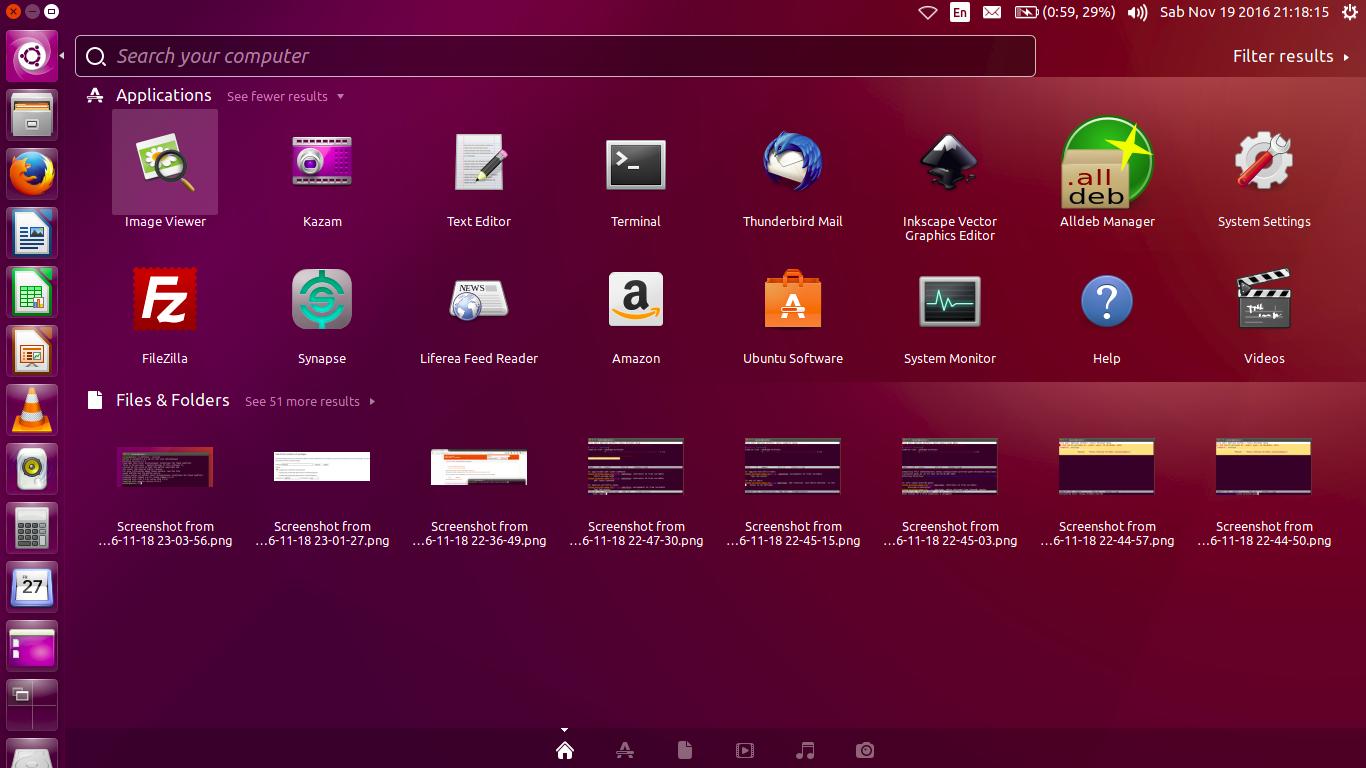The width and height of the screenshot is (1366, 768).
Task: Open the messaging envelope indicator
Action: (x=991, y=12)
